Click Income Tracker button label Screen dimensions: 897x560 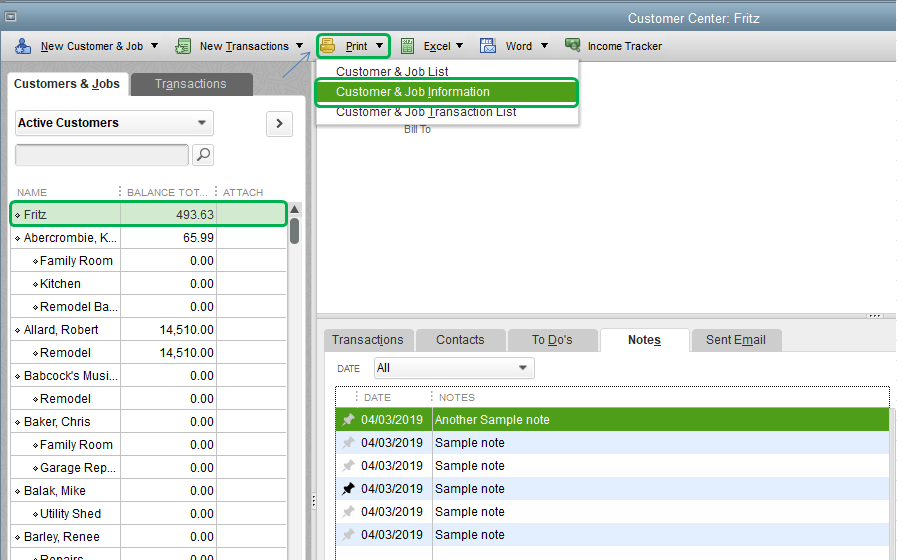(x=625, y=46)
